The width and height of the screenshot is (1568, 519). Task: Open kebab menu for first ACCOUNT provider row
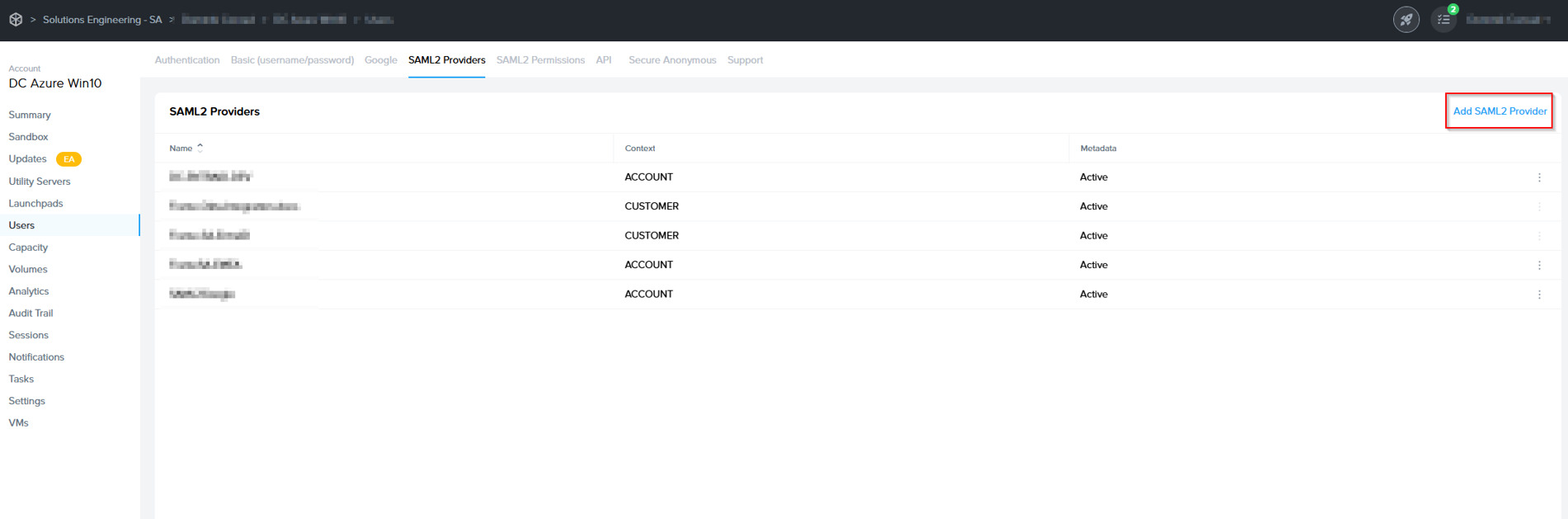[x=1538, y=177]
